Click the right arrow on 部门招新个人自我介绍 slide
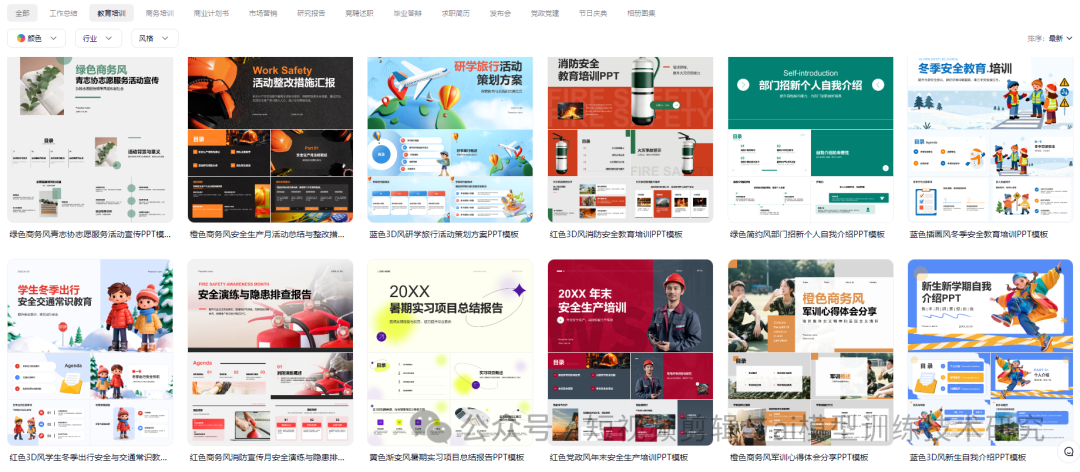Image resolution: width=1080 pixels, height=472 pixels. click(x=878, y=85)
